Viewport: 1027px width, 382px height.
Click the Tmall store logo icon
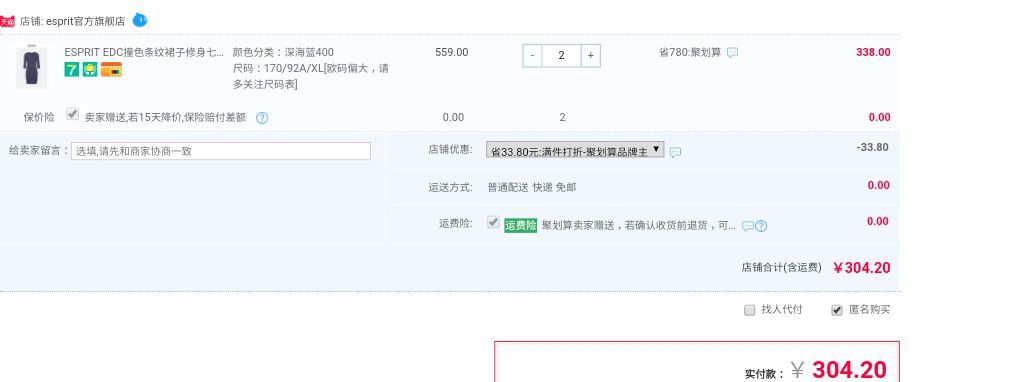pos(7,22)
